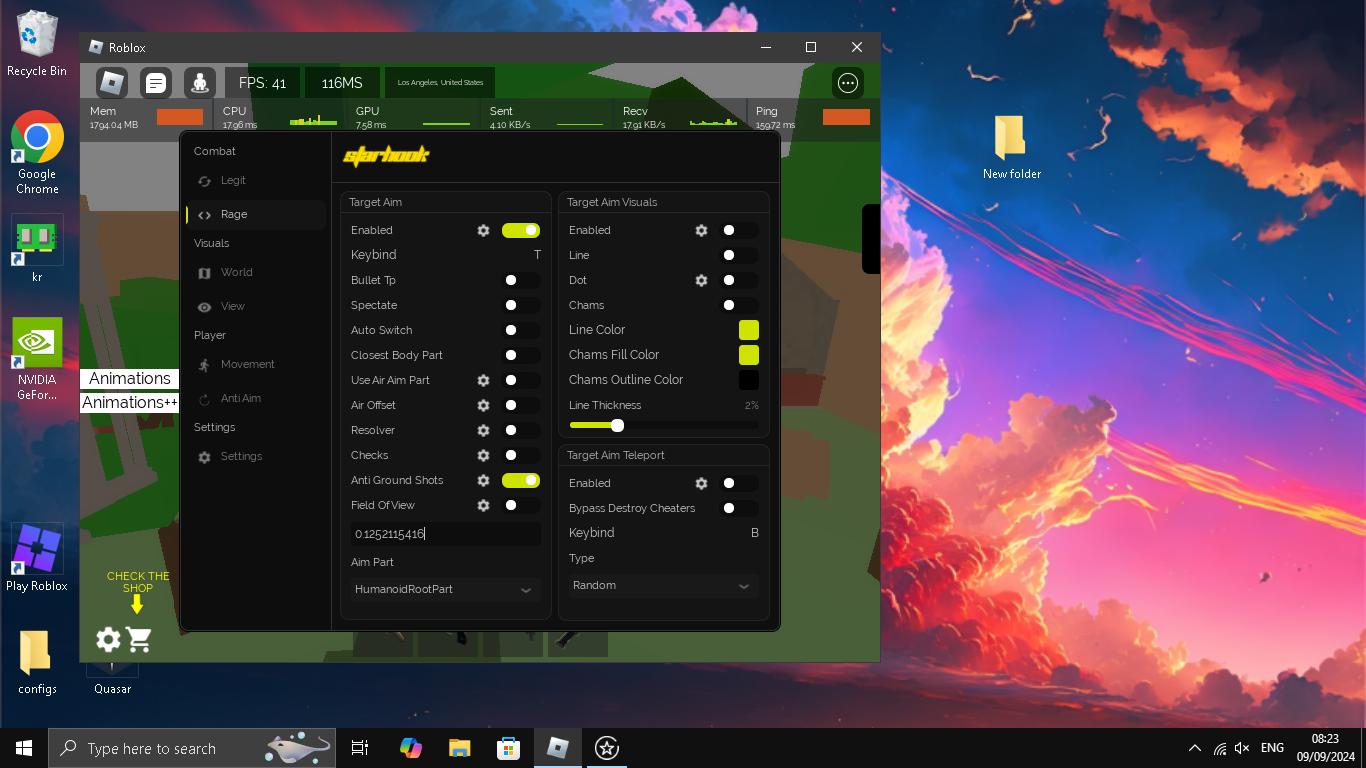Image resolution: width=1366 pixels, height=768 pixels.
Task: Open gear settings for Checks
Action: (483, 455)
